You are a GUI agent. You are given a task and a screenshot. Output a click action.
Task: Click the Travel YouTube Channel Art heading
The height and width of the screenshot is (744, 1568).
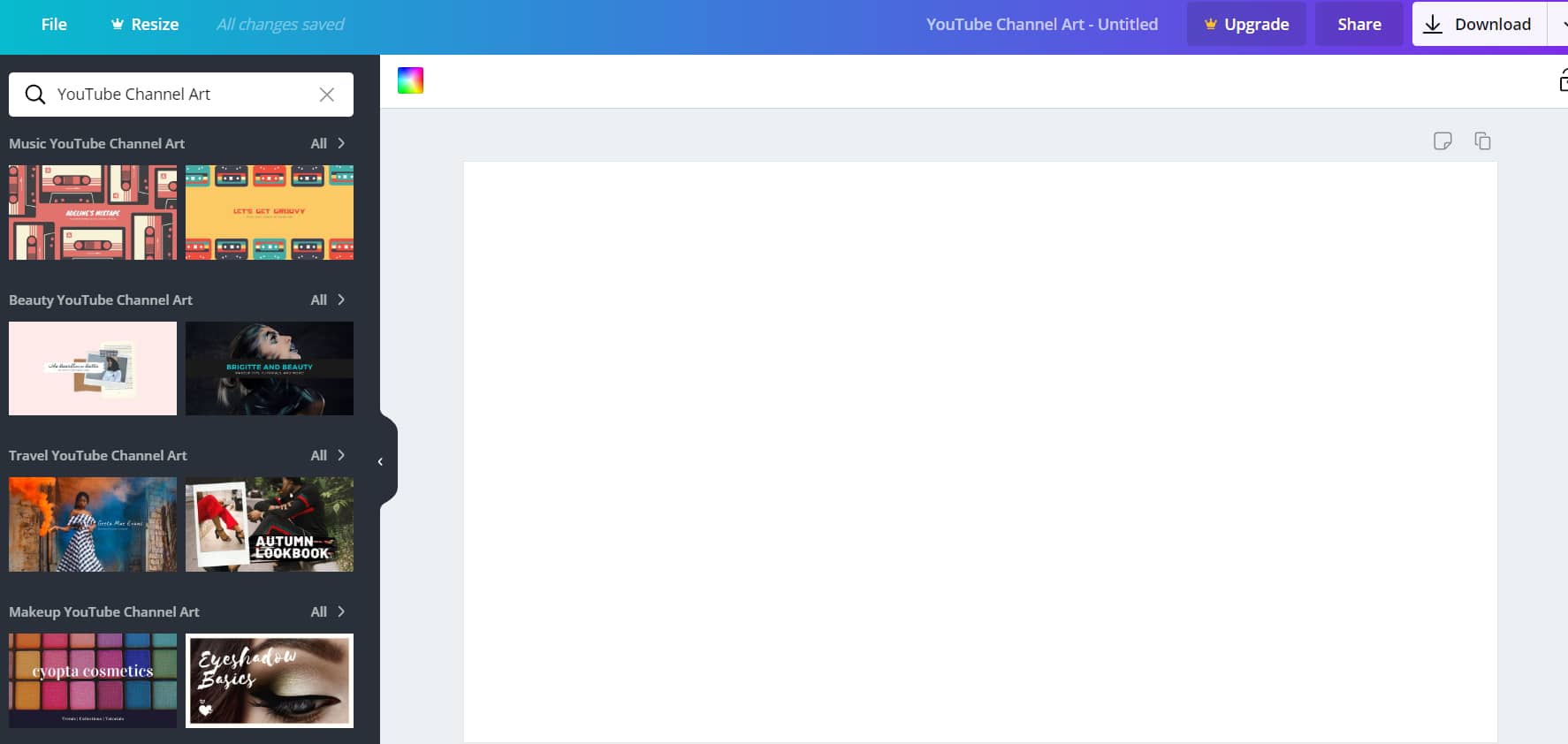[x=98, y=455]
